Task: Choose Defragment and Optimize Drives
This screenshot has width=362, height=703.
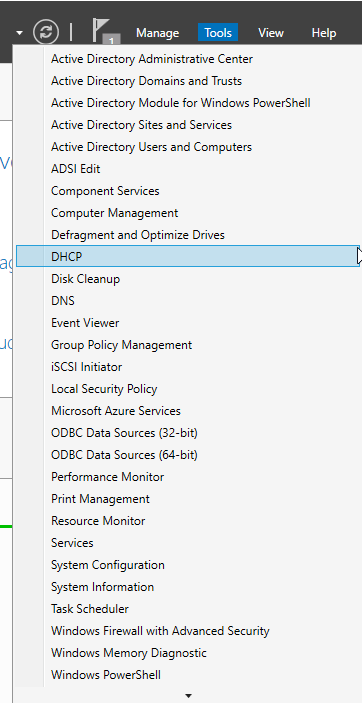Action: pyautogui.click(x=188, y=234)
